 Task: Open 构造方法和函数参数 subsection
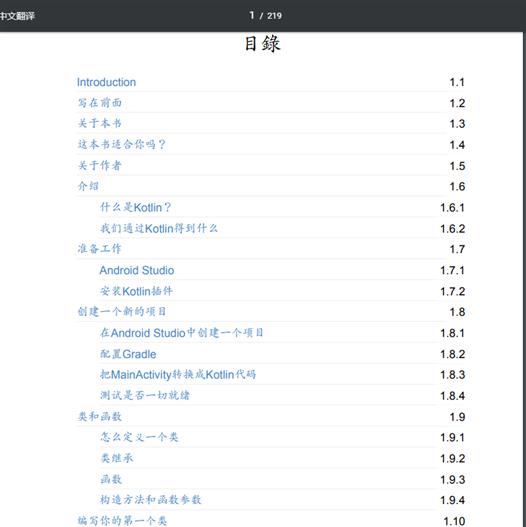pyautogui.click(x=151, y=500)
